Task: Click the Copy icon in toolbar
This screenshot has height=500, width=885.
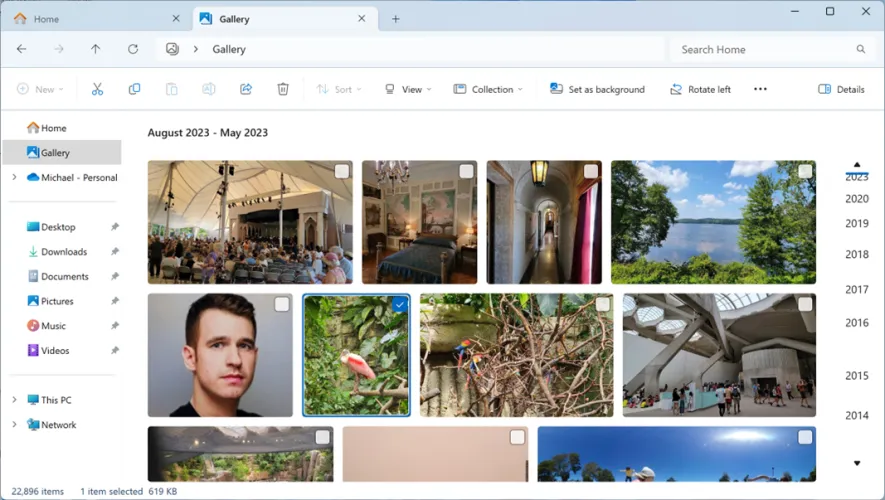Action: [134, 89]
